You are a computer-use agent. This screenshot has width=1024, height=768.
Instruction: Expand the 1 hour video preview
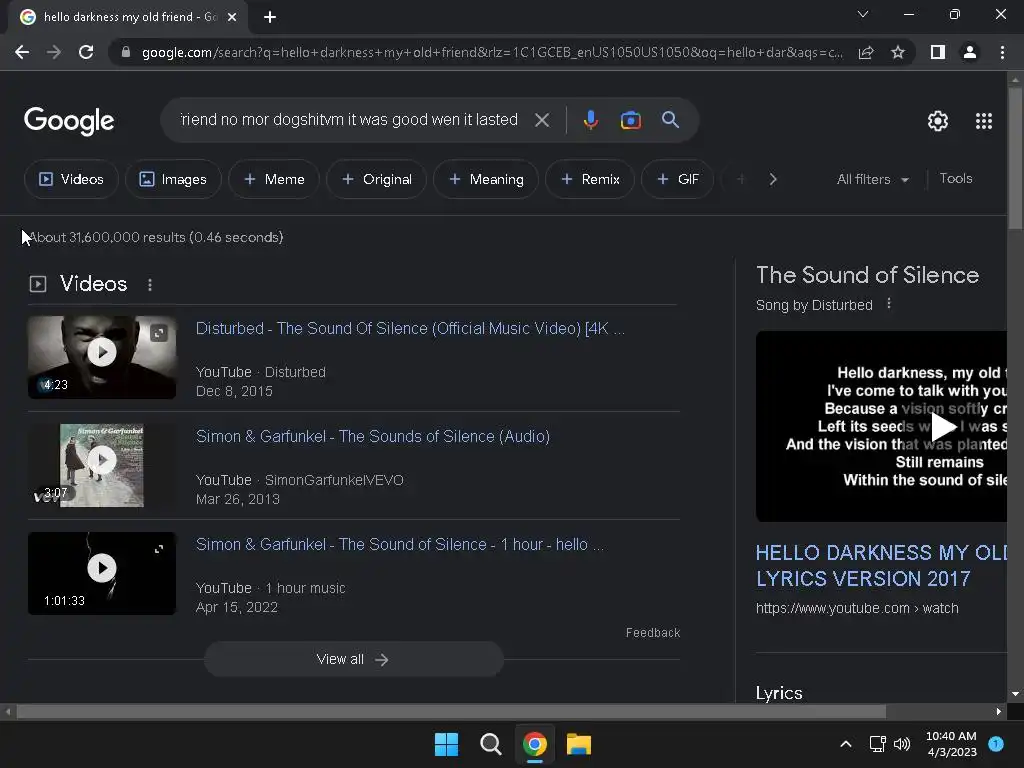coord(159,549)
